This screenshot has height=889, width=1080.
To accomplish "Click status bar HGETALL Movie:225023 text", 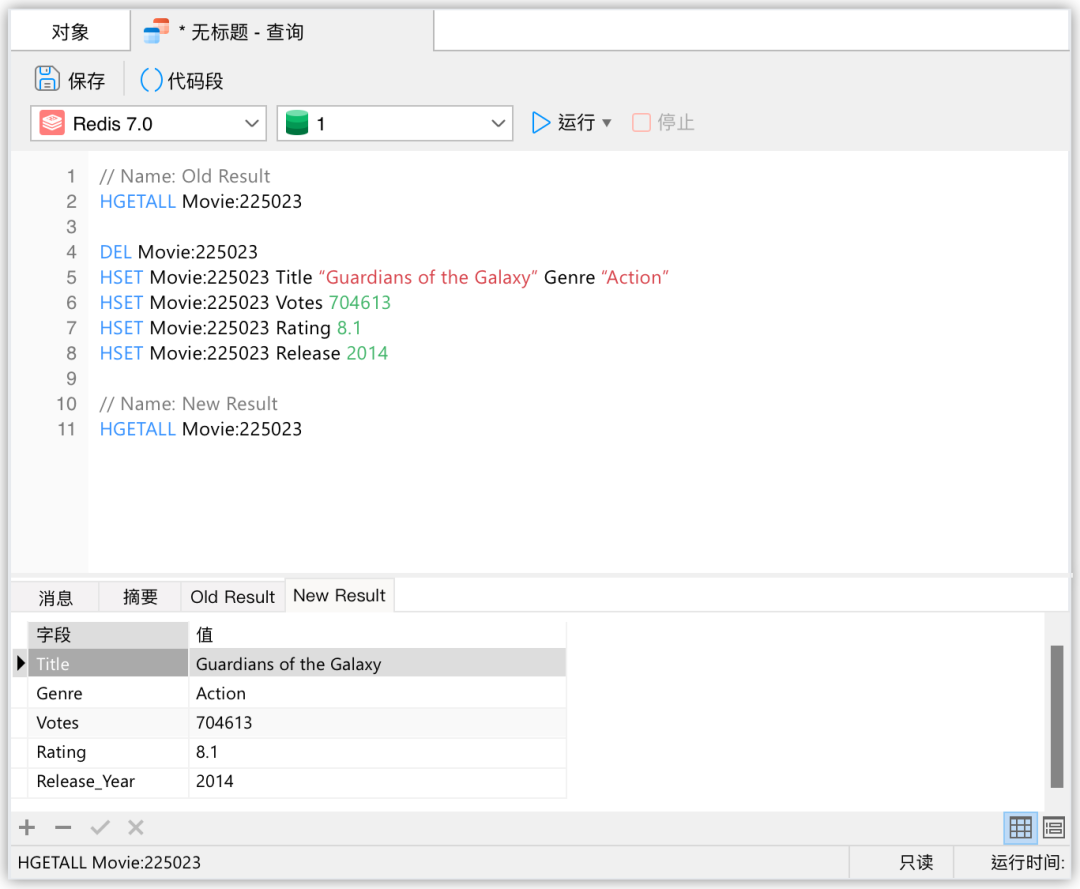I will pos(110,862).
